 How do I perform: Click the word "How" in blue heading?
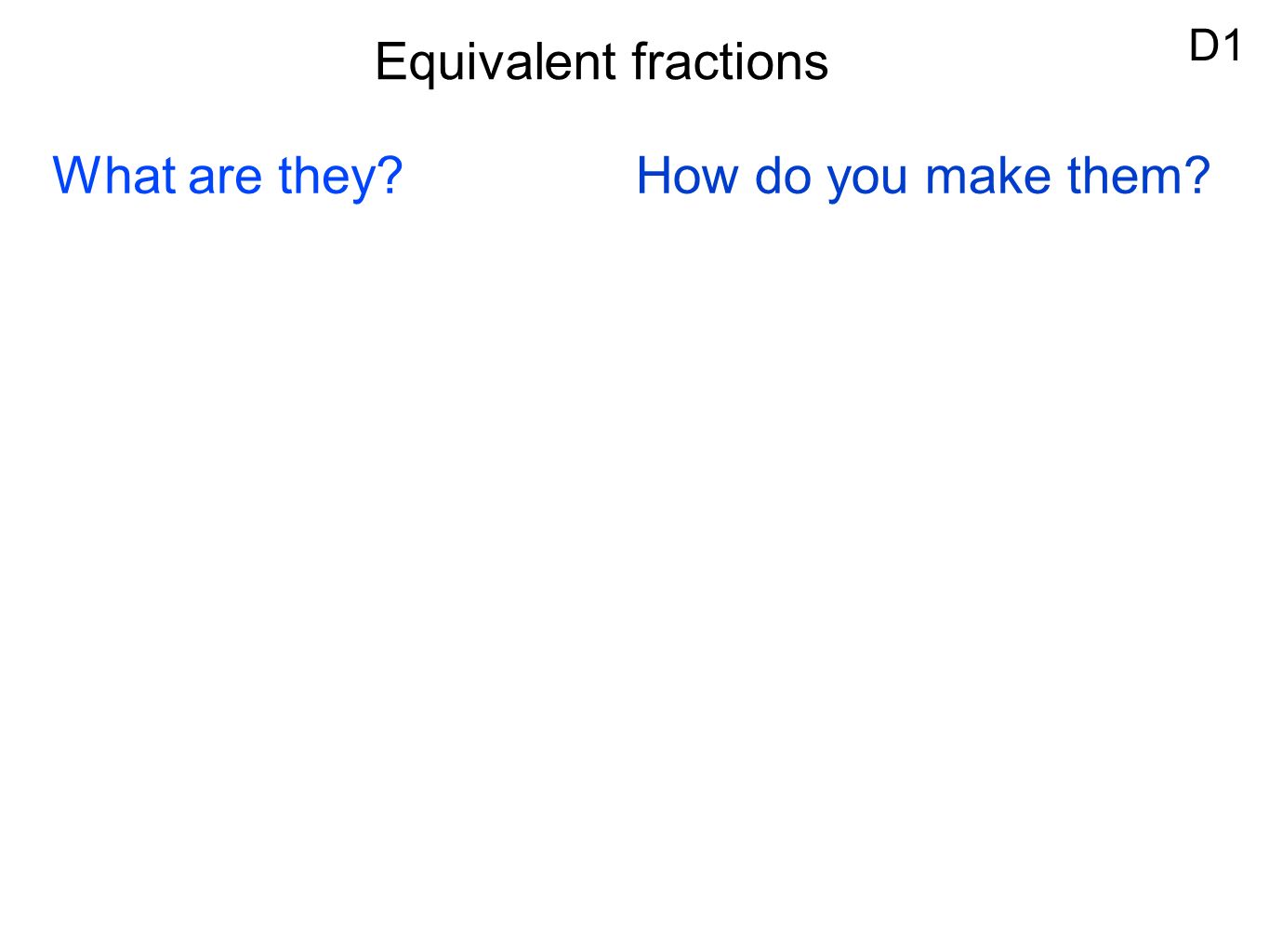688,175
